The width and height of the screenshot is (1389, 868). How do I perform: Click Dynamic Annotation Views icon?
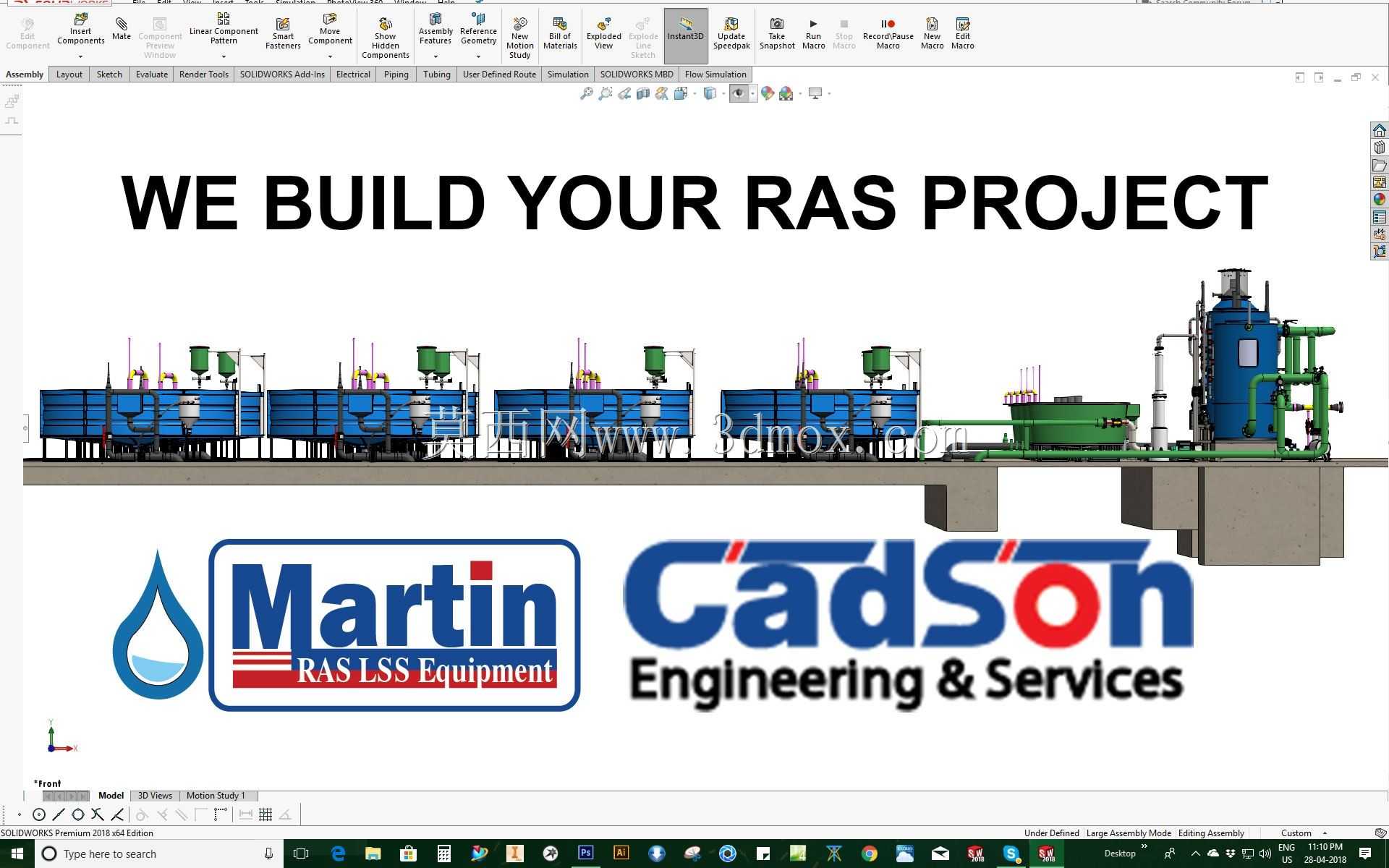[x=661, y=93]
